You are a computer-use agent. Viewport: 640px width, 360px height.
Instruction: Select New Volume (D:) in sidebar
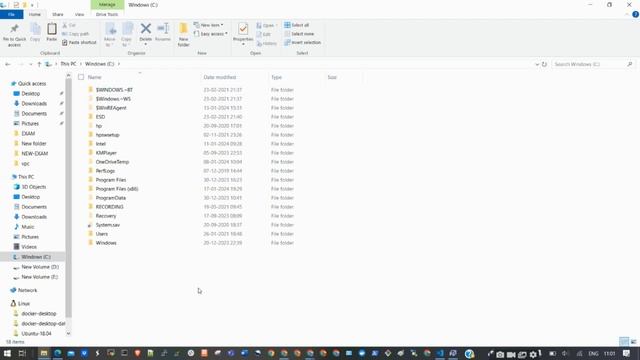pos(40,267)
